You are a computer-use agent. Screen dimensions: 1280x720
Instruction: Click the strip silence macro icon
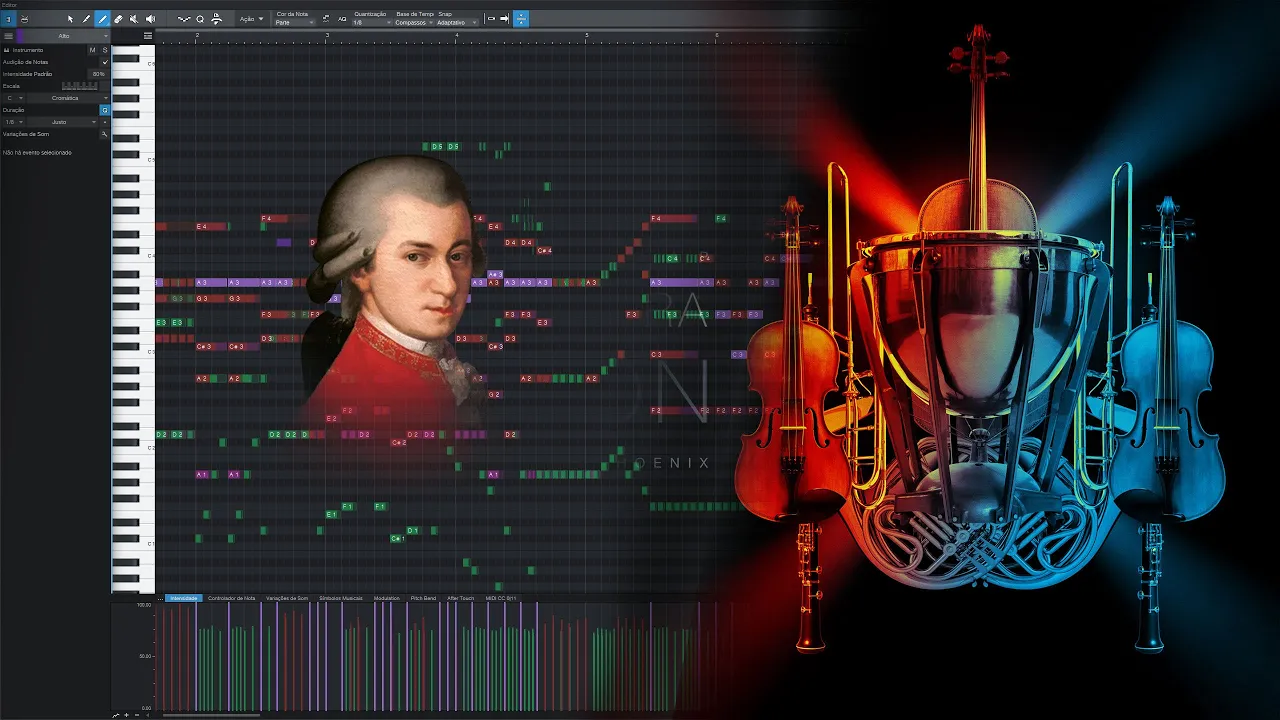pos(216,19)
